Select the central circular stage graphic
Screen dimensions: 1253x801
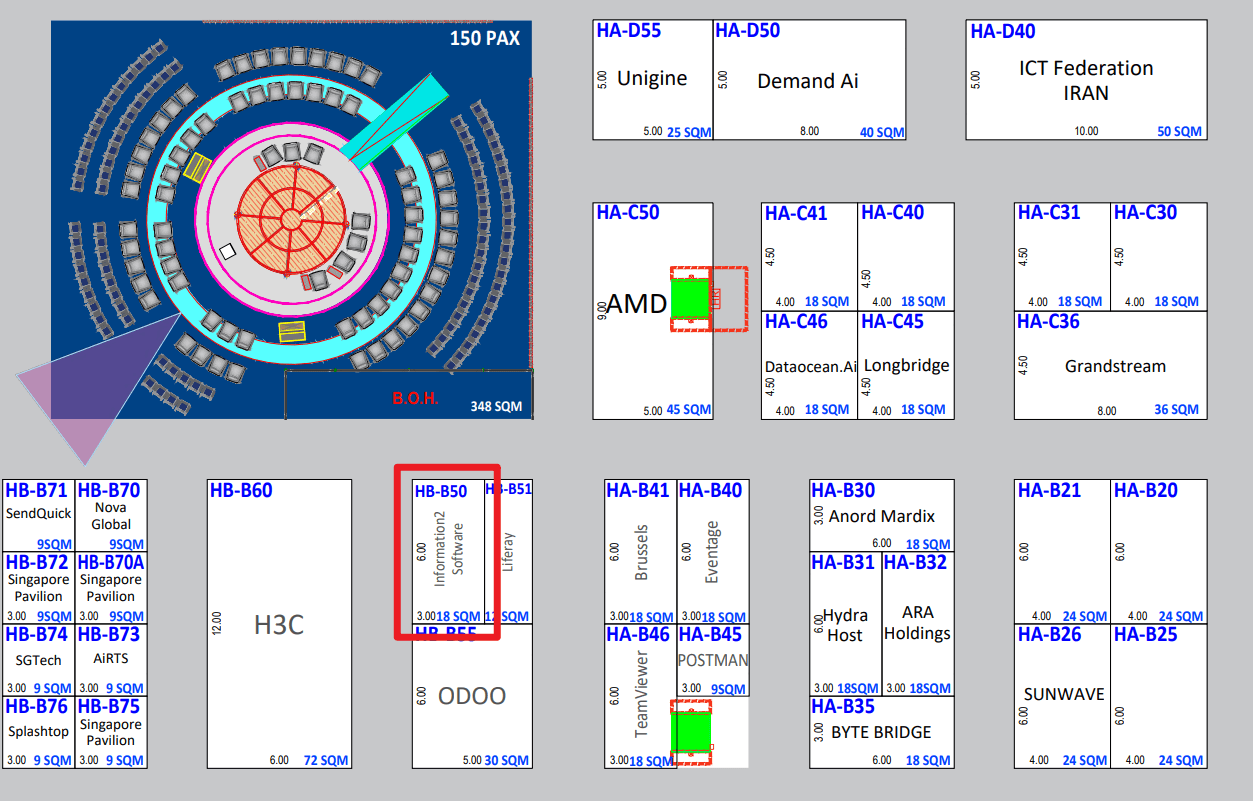coord(290,220)
